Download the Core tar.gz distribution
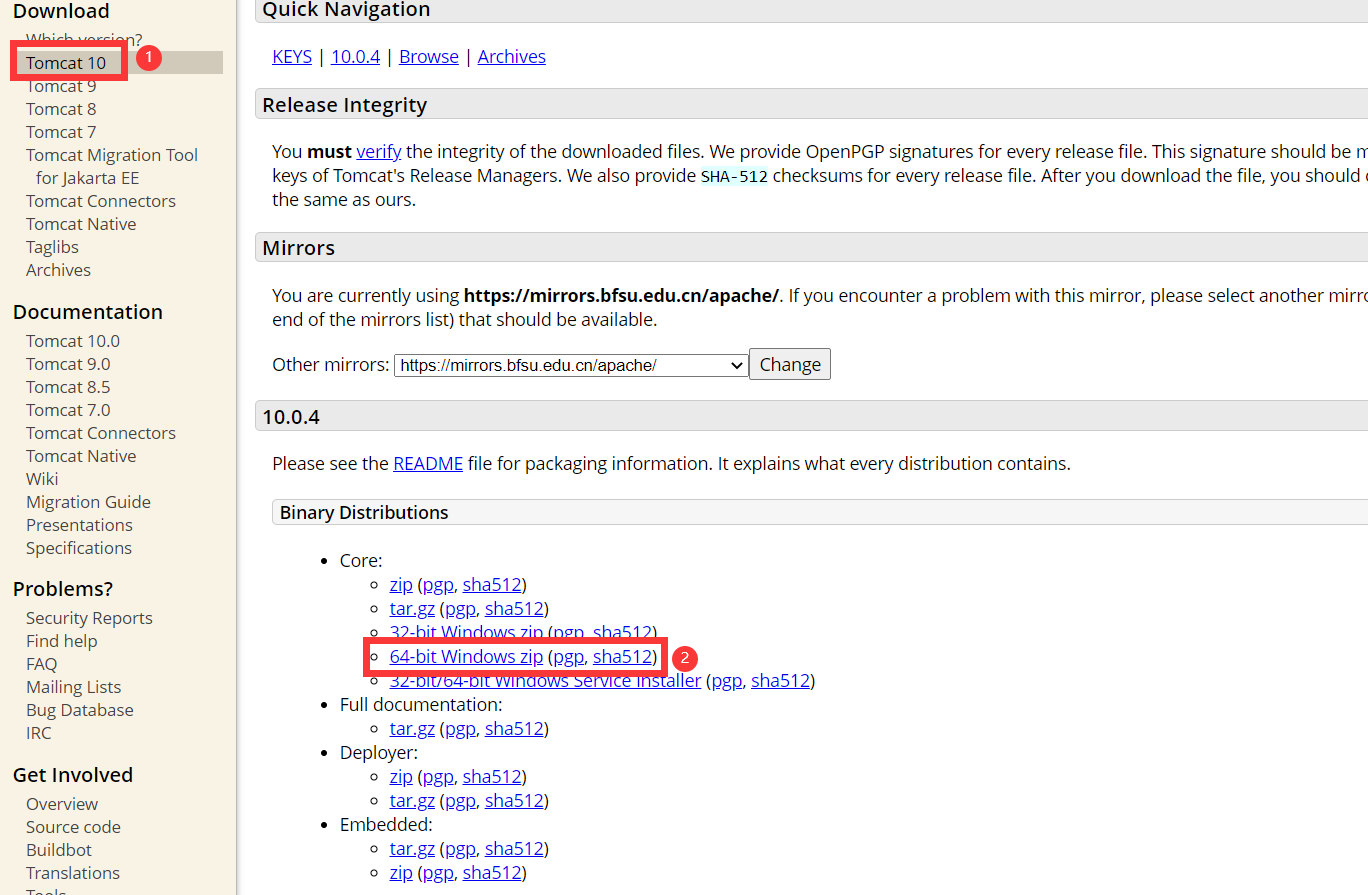 pos(412,609)
